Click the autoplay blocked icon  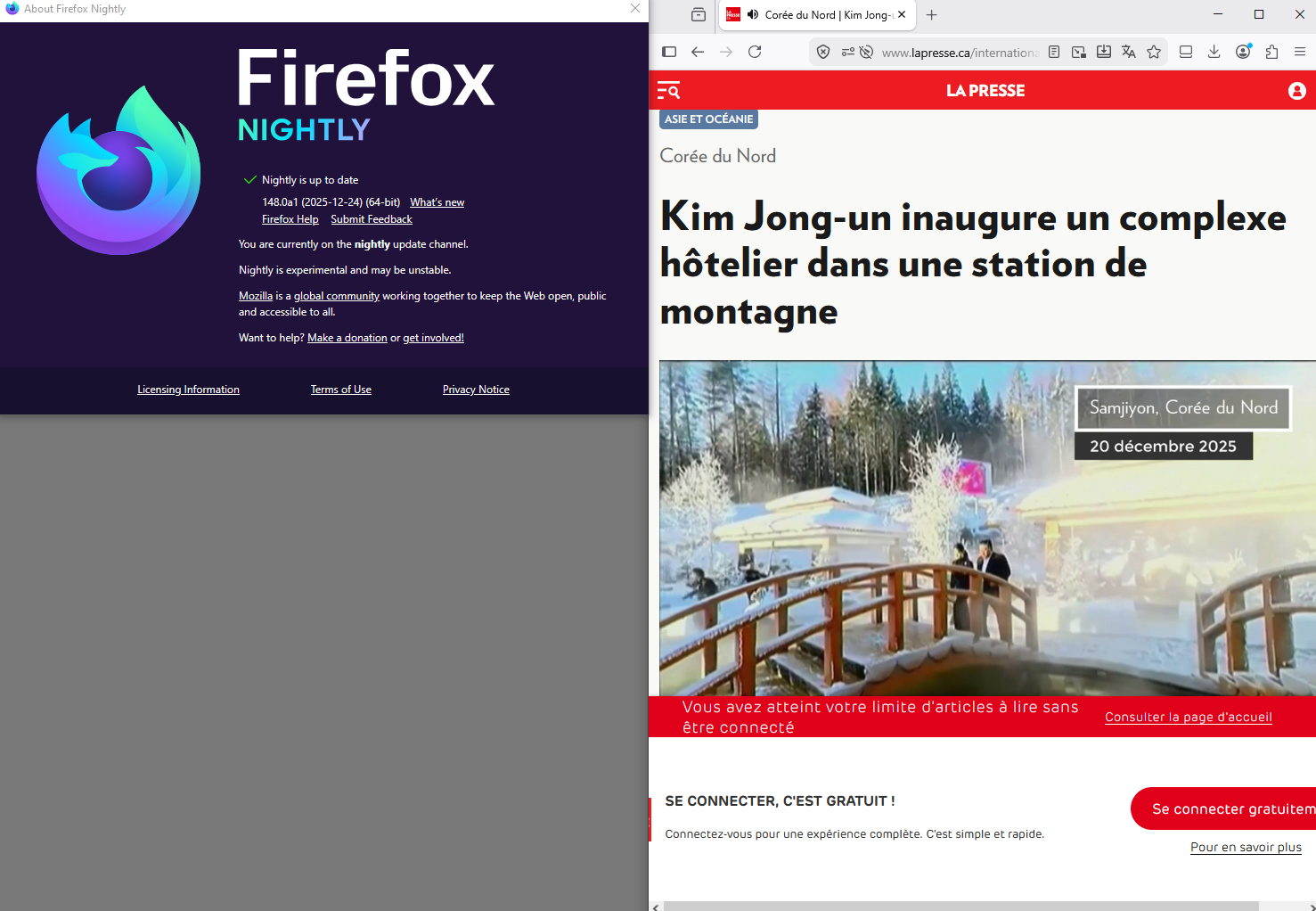tap(866, 52)
